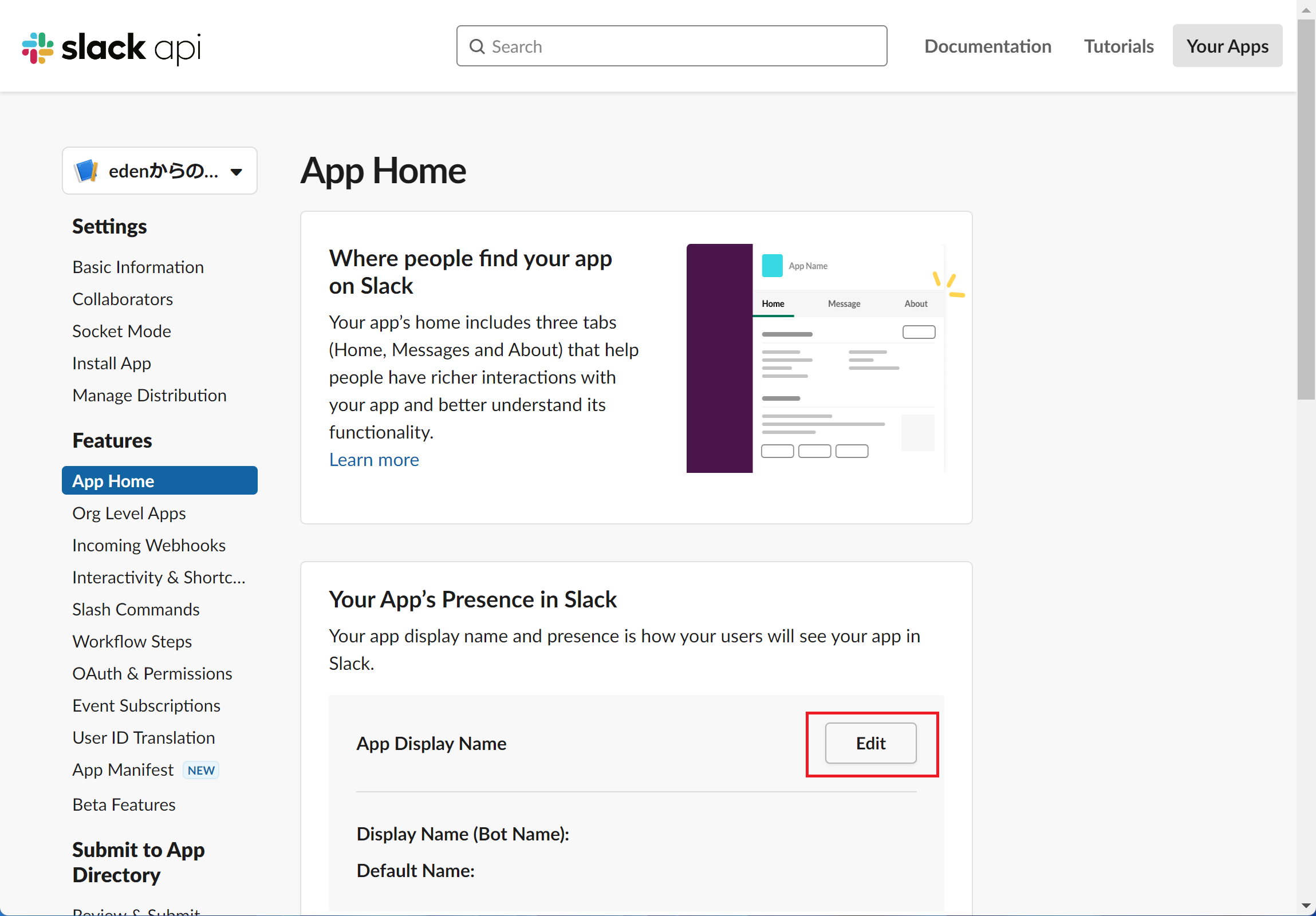Go to Install App

click(112, 363)
